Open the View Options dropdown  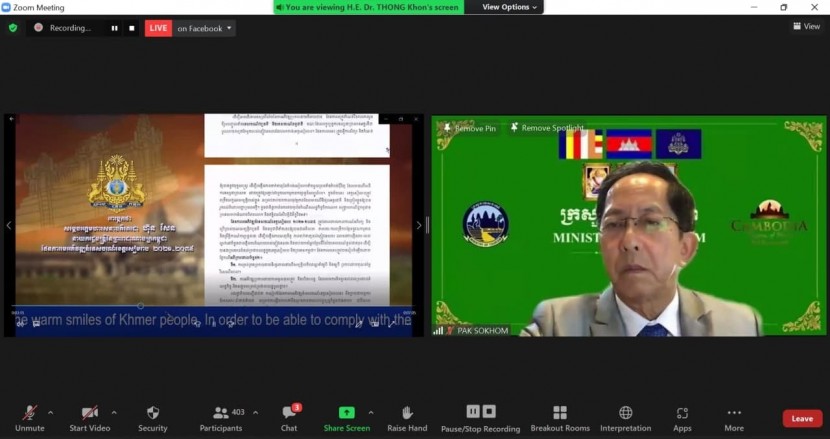point(509,7)
